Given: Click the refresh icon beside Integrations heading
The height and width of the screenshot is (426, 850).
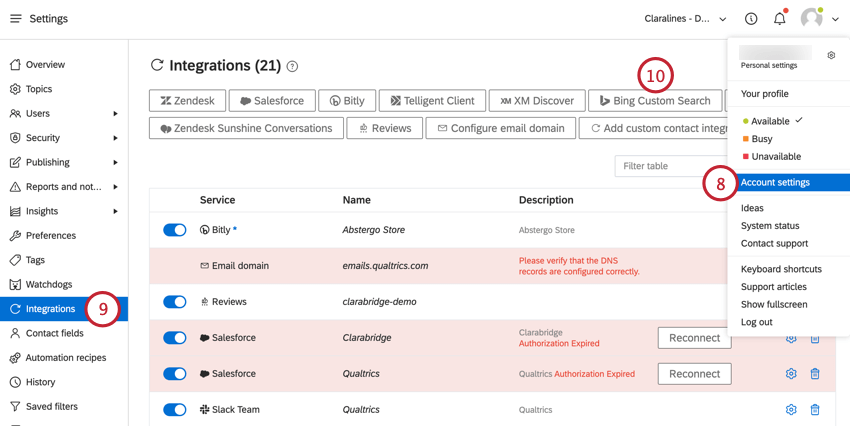Looking at the screenshot, I should coord(157,66).
